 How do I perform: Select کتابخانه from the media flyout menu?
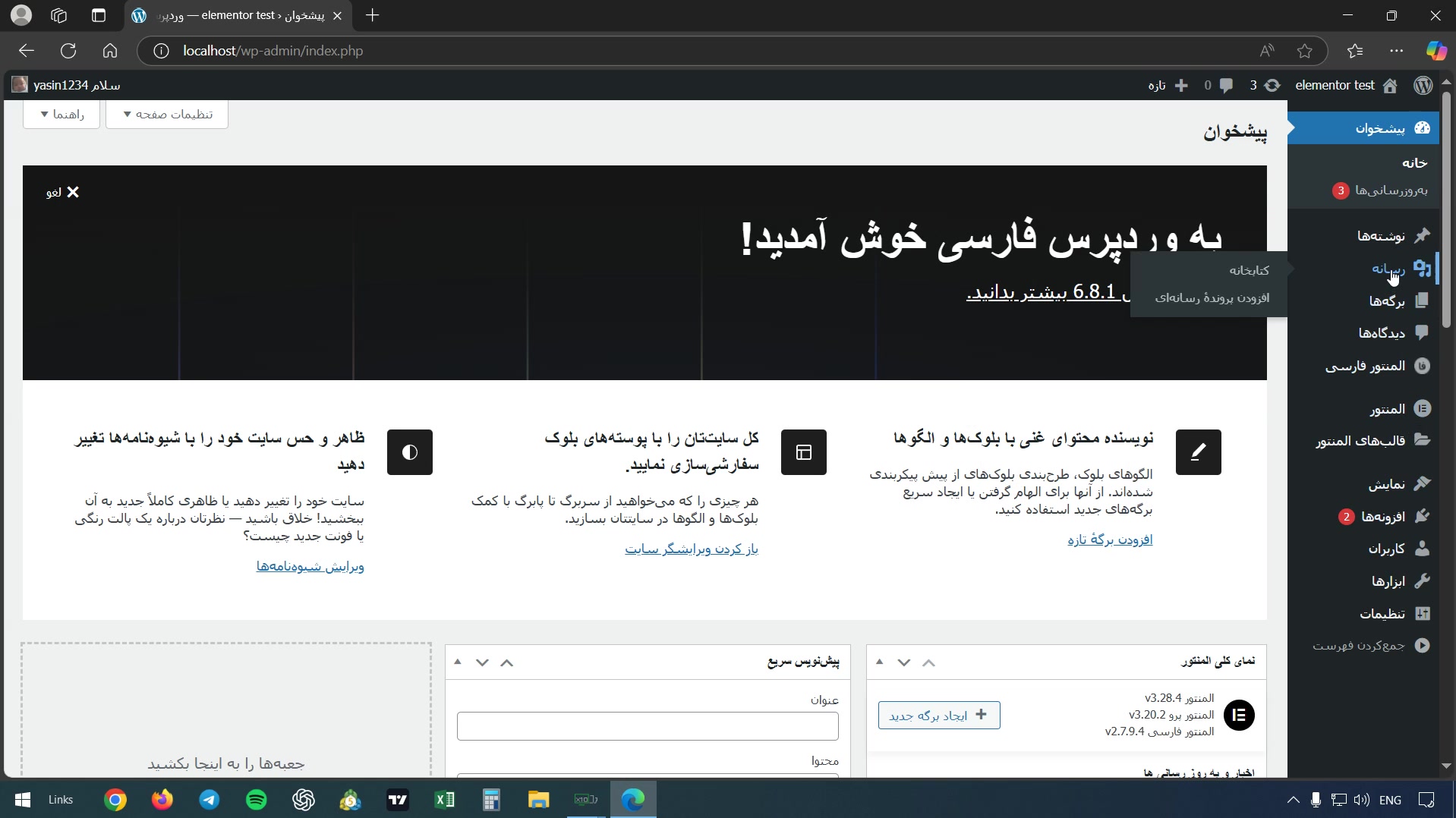pos(1249,270)
